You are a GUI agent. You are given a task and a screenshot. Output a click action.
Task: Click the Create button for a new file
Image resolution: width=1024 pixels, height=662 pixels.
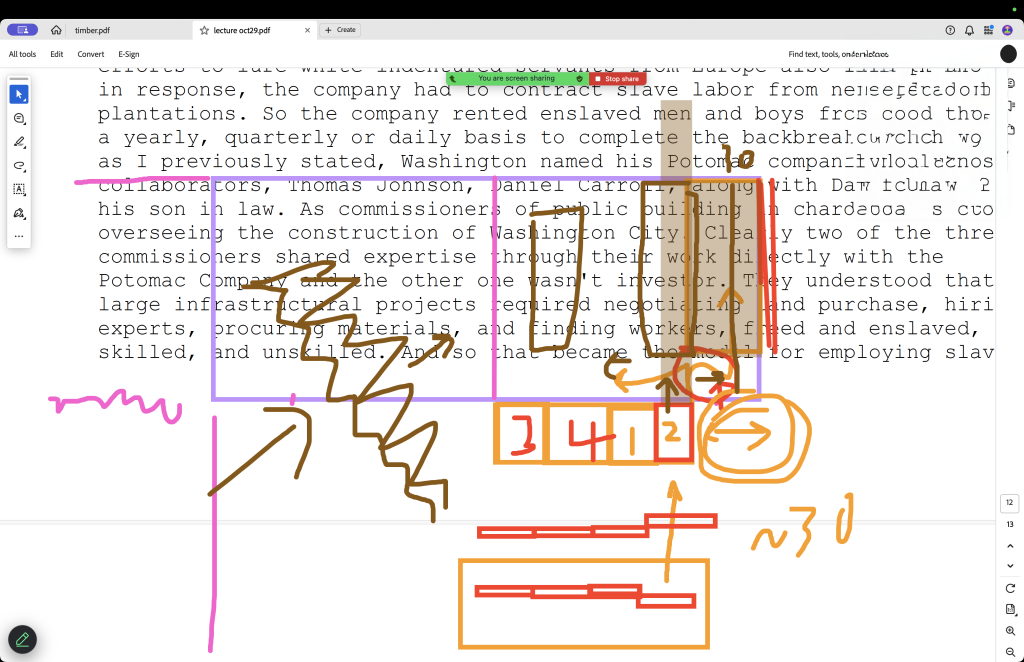340,30
